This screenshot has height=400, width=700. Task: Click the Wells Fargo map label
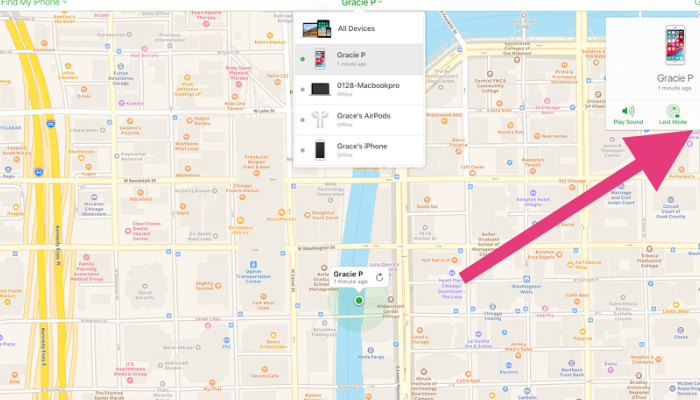click(371, 354)
